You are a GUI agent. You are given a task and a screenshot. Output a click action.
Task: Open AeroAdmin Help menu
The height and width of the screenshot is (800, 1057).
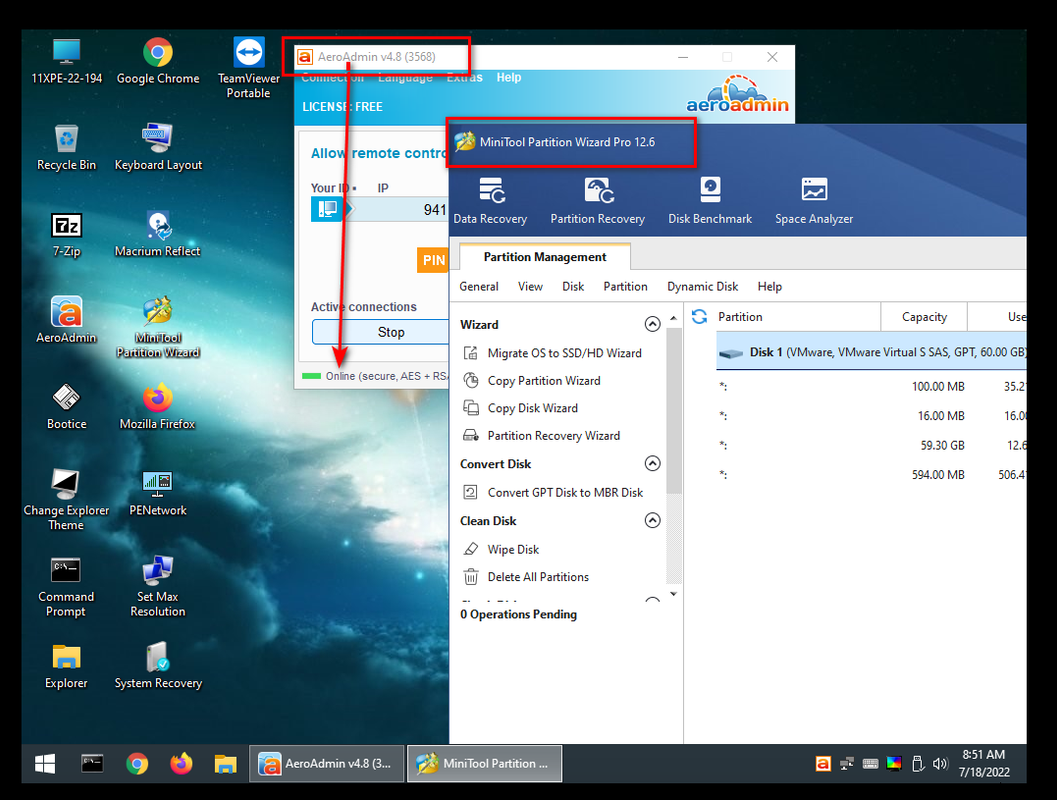point(508,78)
